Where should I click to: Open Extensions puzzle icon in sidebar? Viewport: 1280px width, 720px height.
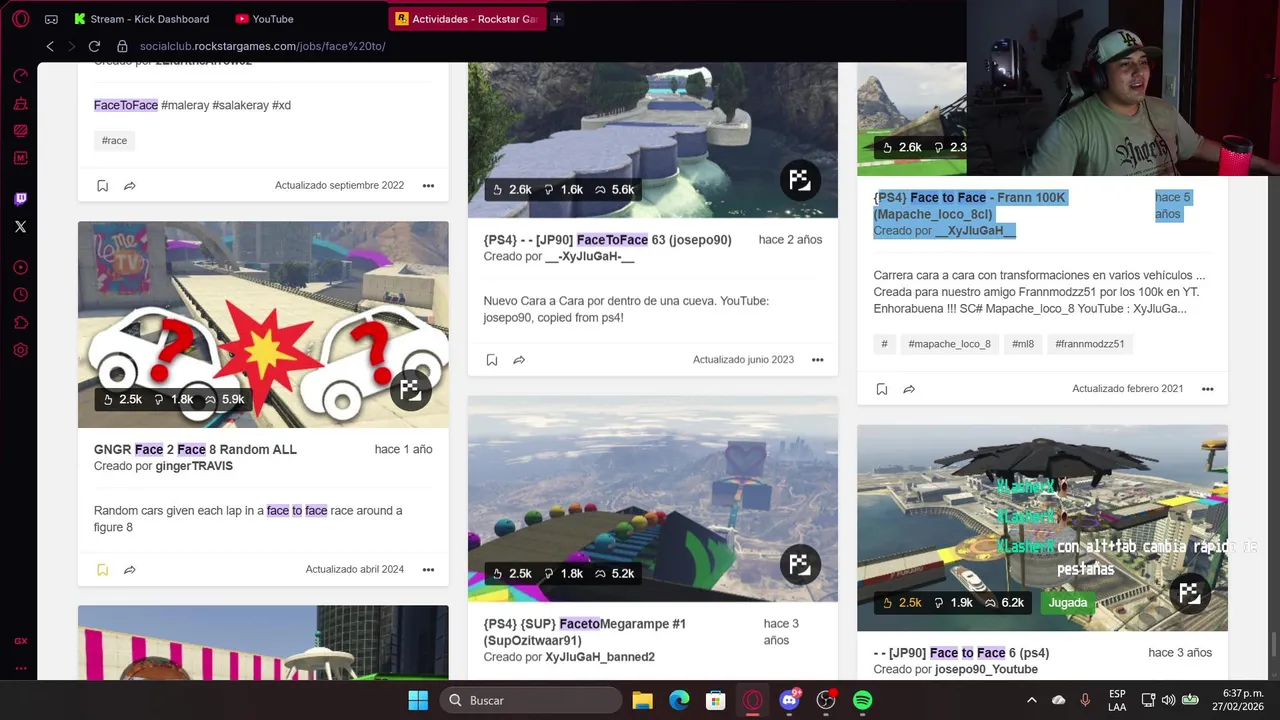pos(20,322)
